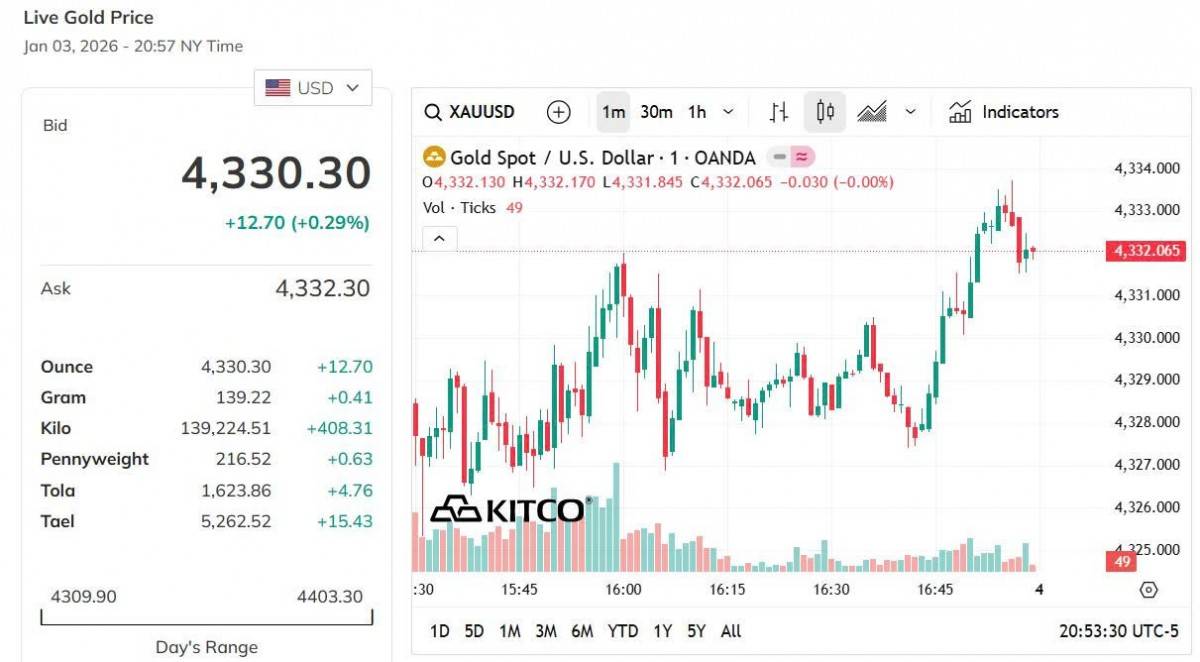This screenshot has height=662, width=1200.
Task: Toggle the market status pill beside OANDA
Action: coord(791,157)
